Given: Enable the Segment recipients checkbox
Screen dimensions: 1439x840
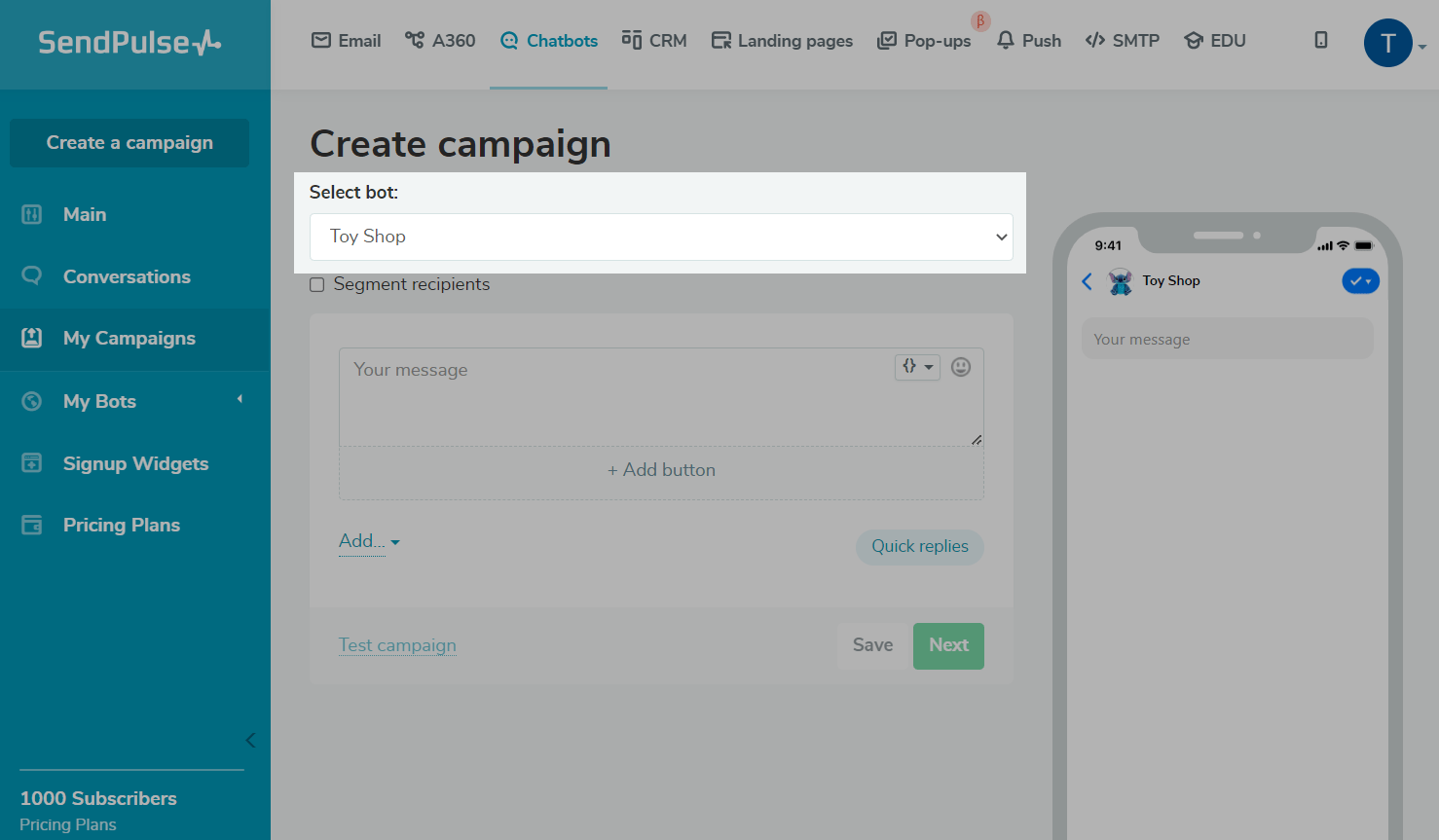Looking at the screenshot, I should 317,285.
